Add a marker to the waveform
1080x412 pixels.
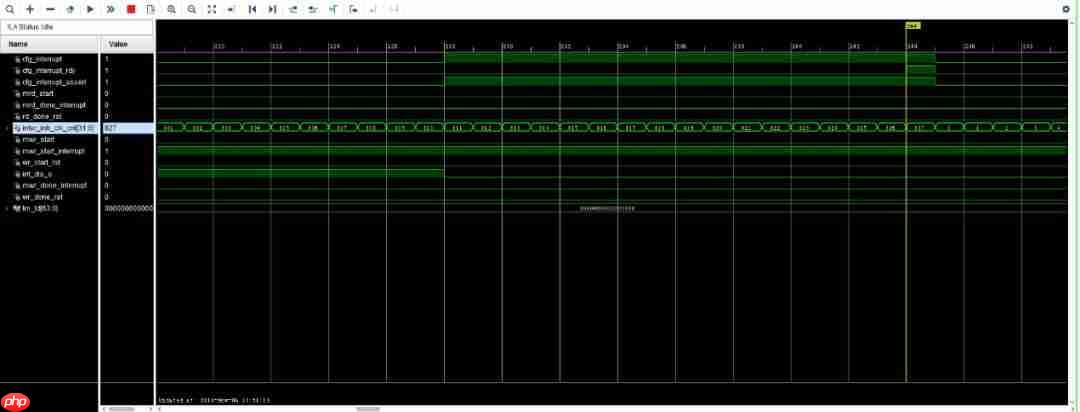(333, 10)
